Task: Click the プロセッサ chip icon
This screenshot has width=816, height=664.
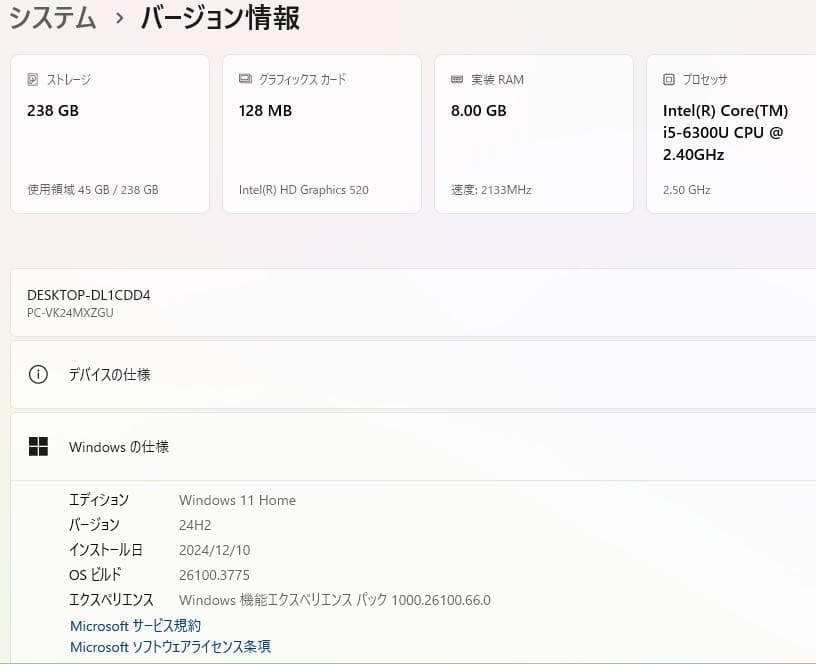Action: point(667,79)
